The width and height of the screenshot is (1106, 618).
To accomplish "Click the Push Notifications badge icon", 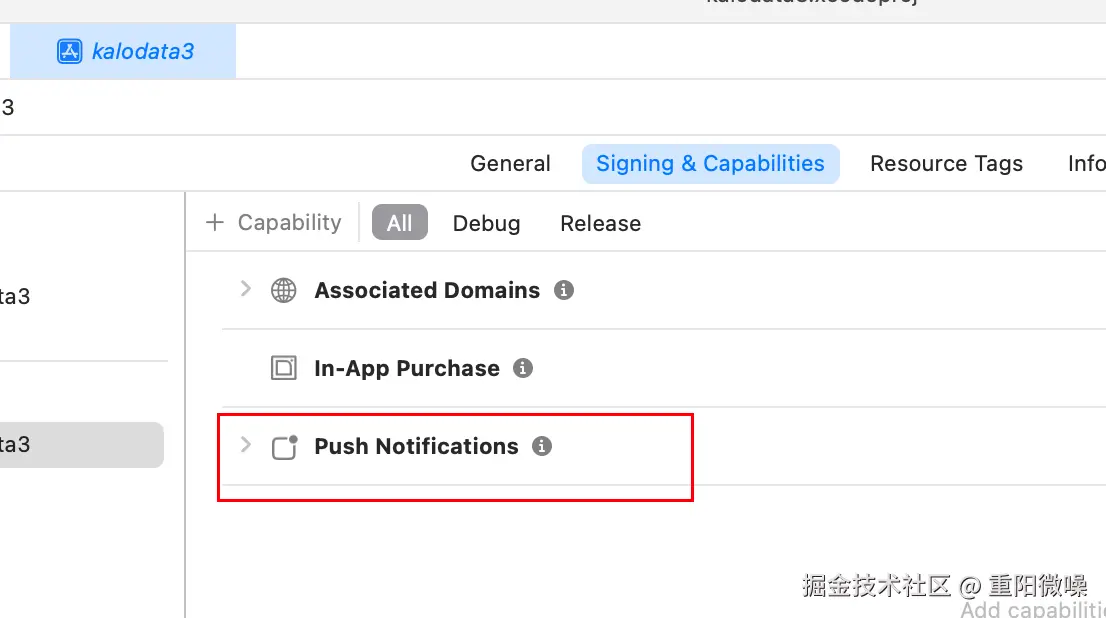I will (x=285, y=447).
